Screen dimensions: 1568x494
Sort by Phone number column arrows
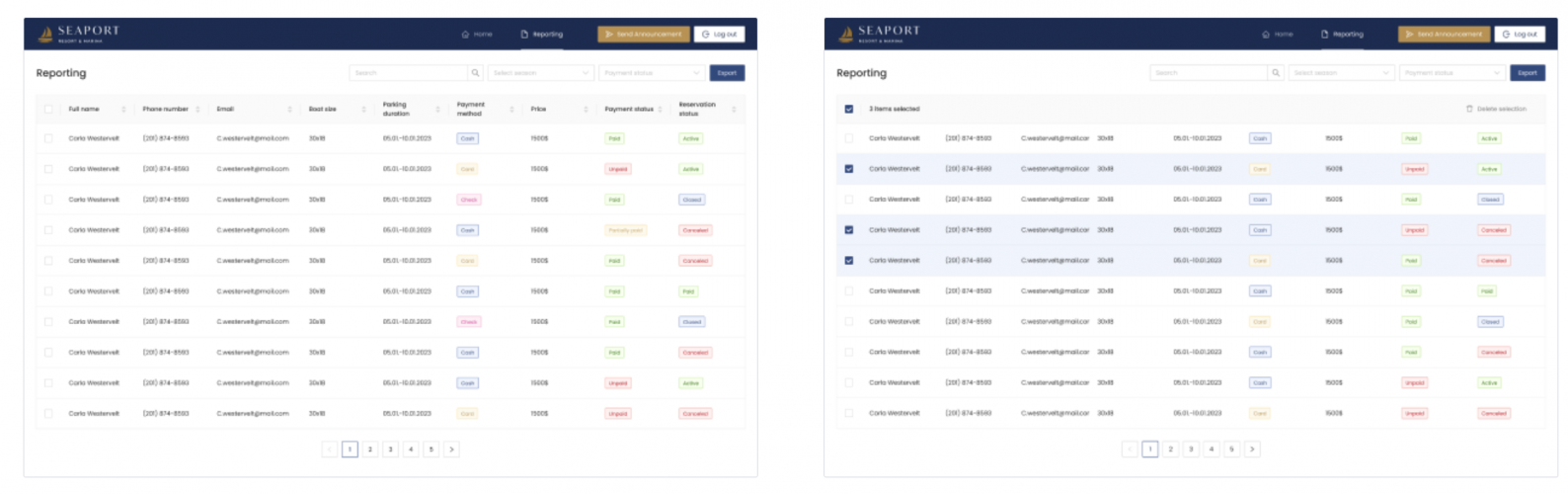197,110
